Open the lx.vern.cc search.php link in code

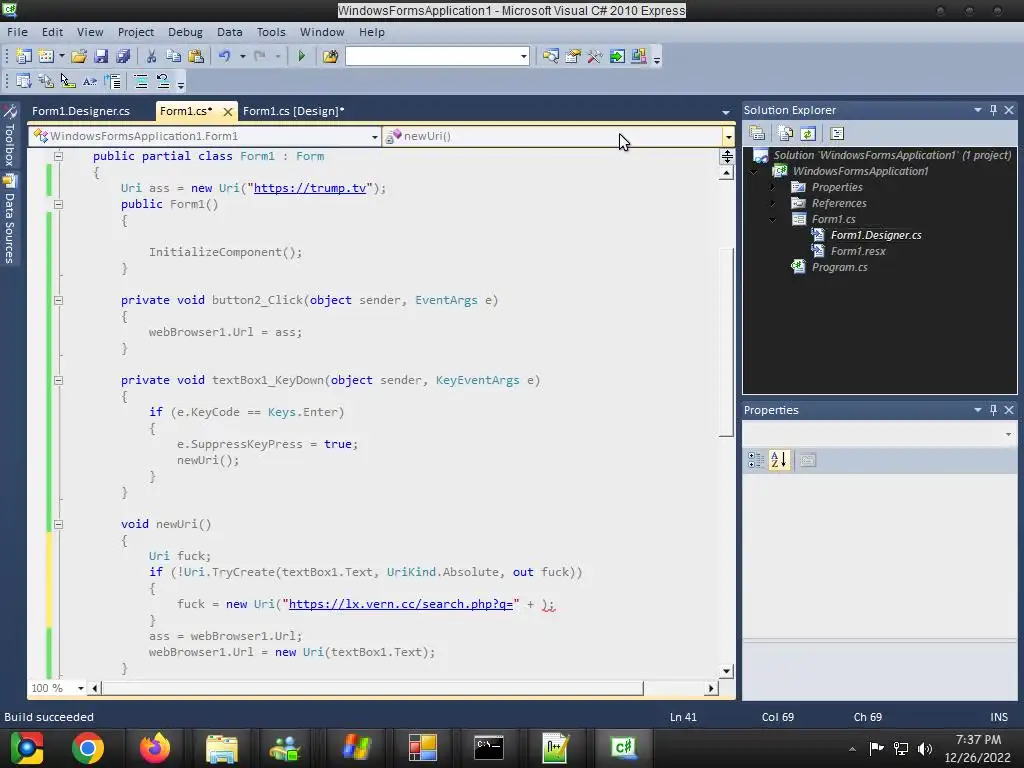[x=401, y=604]
